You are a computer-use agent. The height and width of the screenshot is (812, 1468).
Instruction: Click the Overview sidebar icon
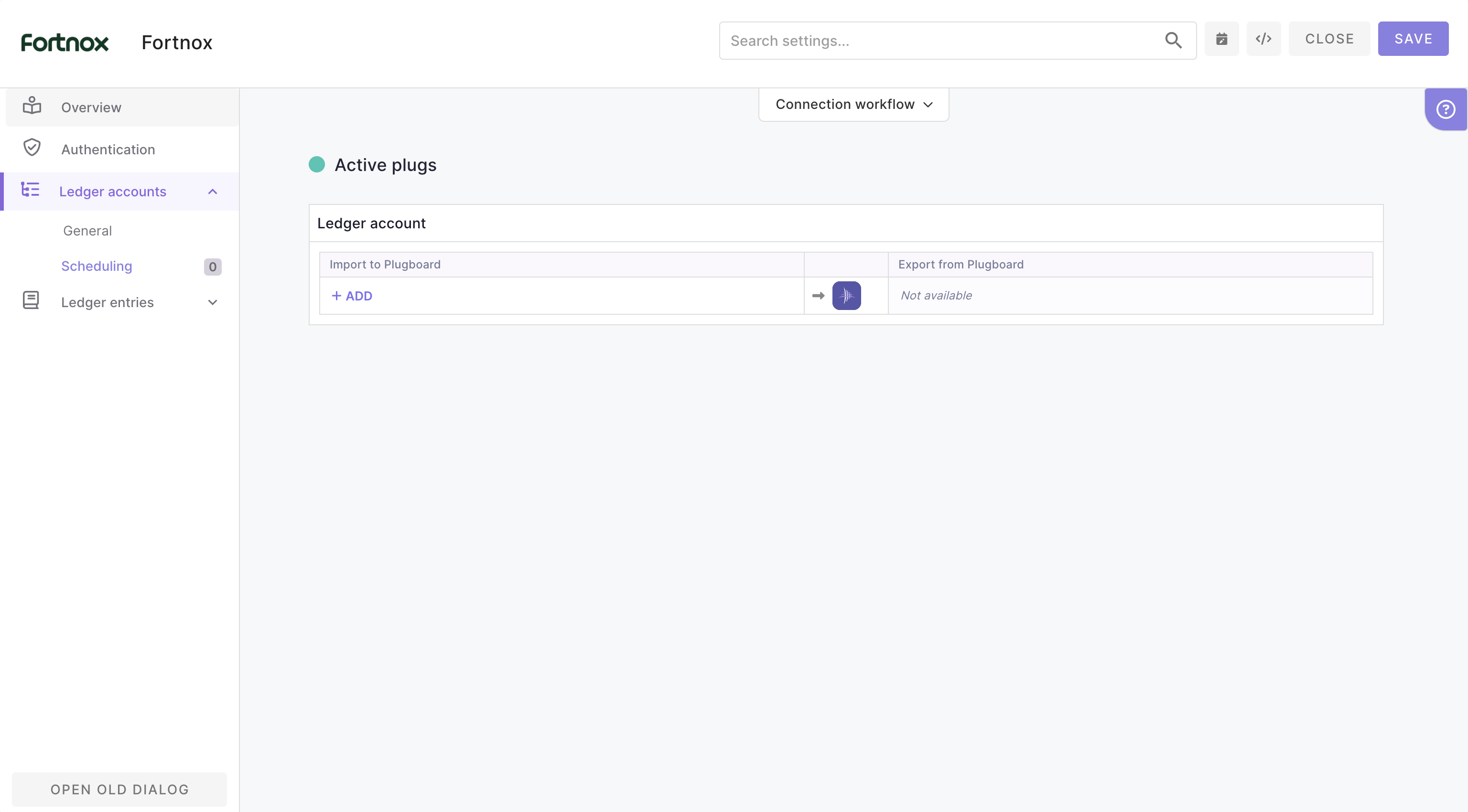pos(32,107)
